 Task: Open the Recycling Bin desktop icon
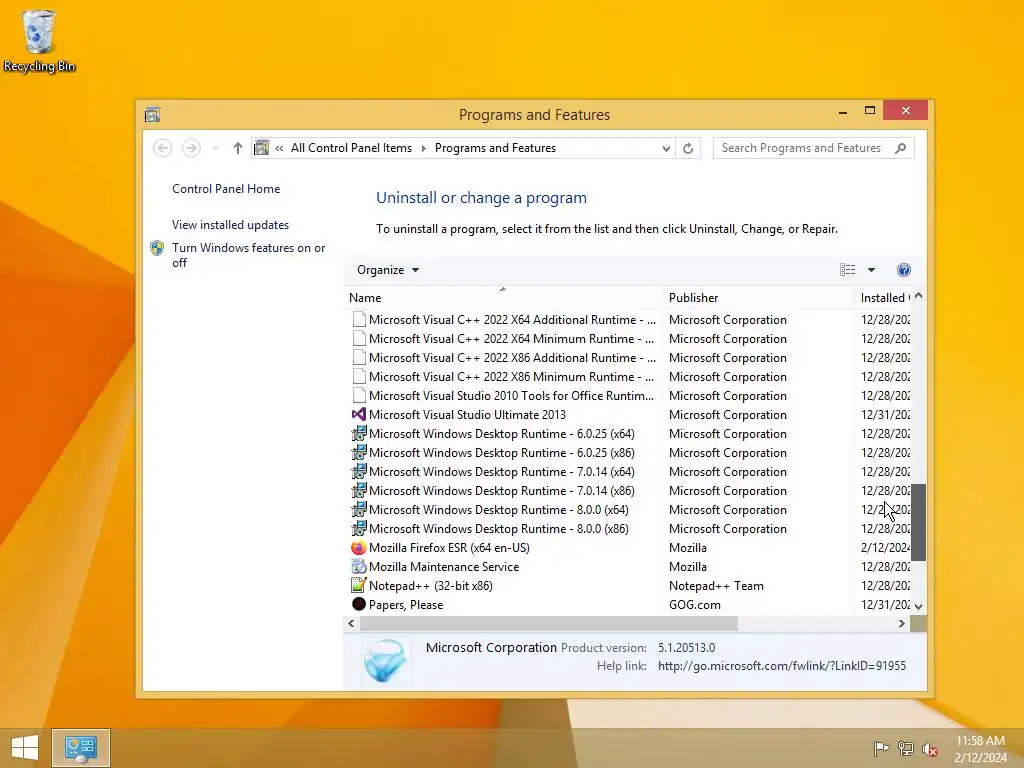coord(39,40)
